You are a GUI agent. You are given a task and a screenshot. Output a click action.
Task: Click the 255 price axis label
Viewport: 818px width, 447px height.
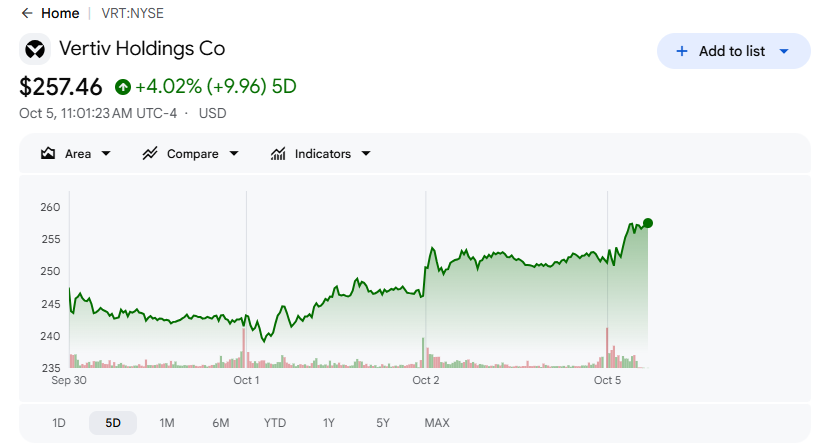click(50, 239)
